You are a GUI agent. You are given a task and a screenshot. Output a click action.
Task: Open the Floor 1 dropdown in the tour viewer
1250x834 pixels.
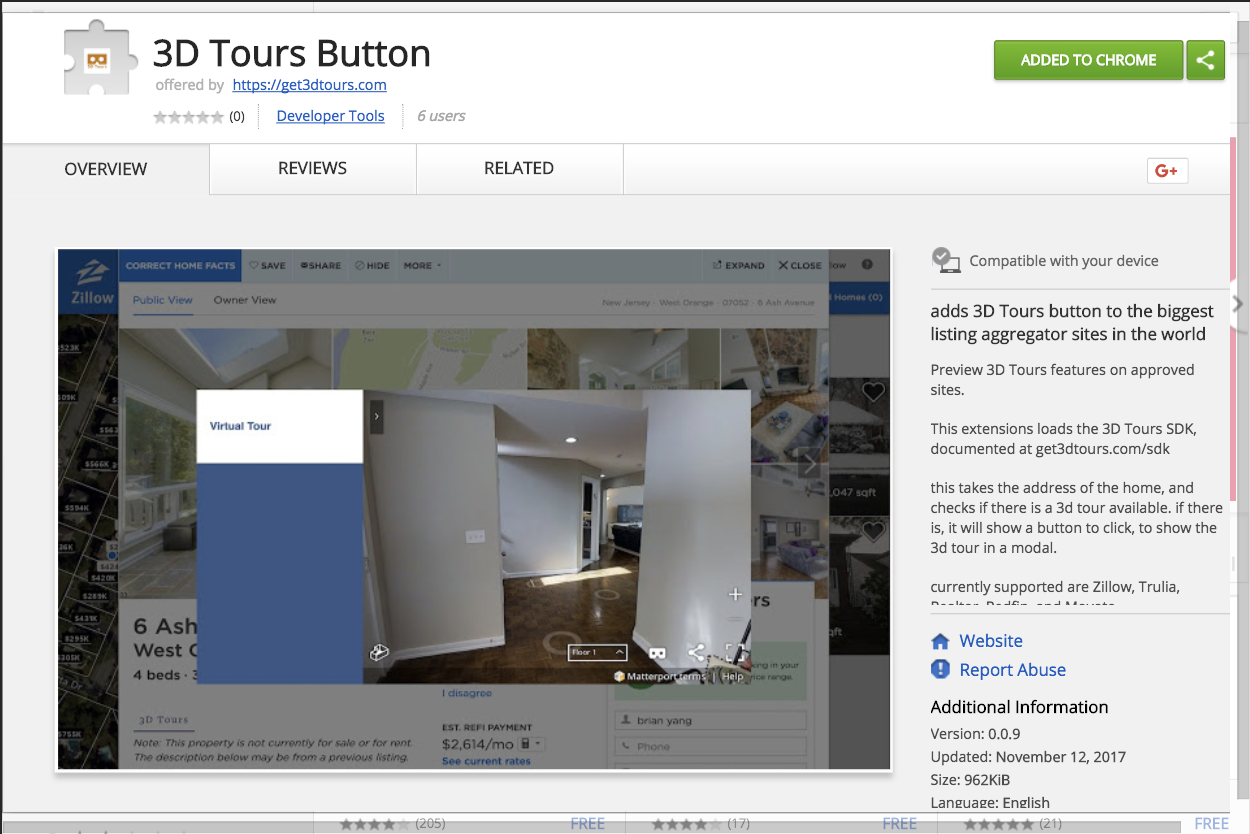tap(597, 652)
